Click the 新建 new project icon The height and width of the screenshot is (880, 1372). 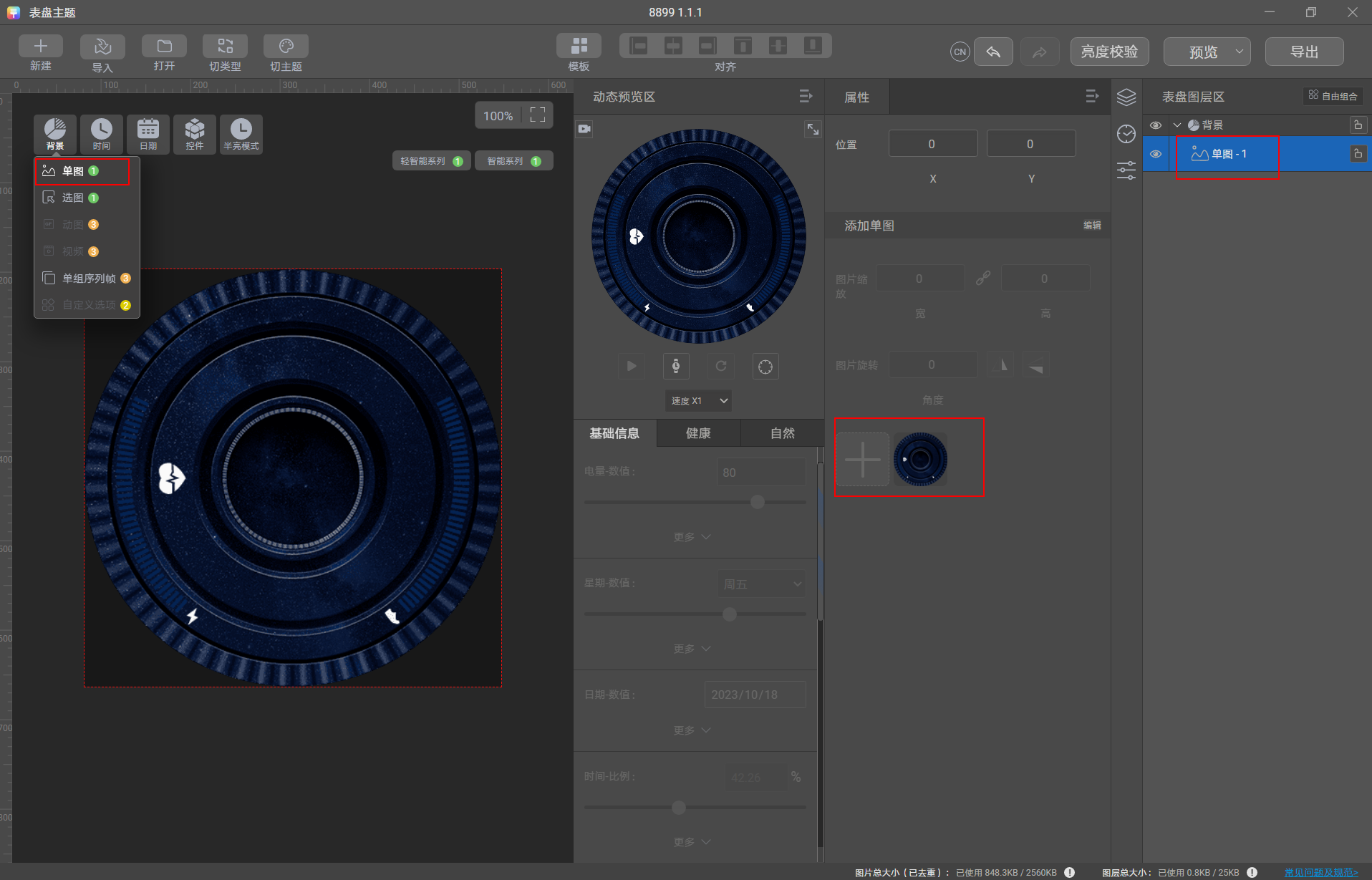(x=41, y=47)
